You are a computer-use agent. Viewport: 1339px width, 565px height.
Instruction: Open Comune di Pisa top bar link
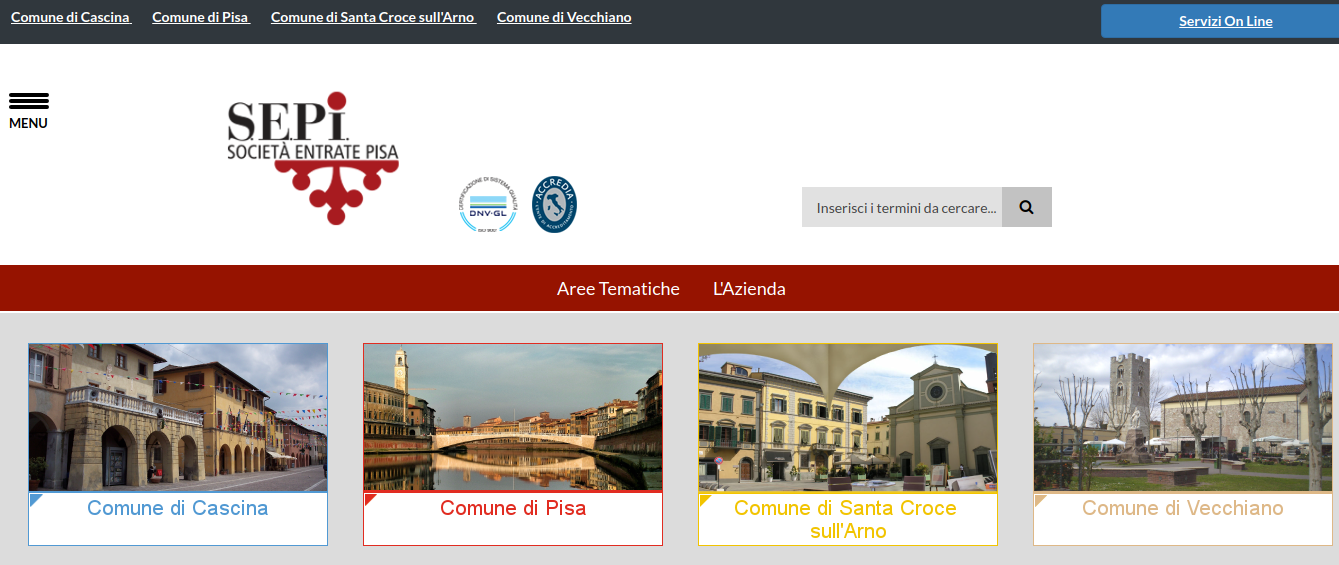201,17
